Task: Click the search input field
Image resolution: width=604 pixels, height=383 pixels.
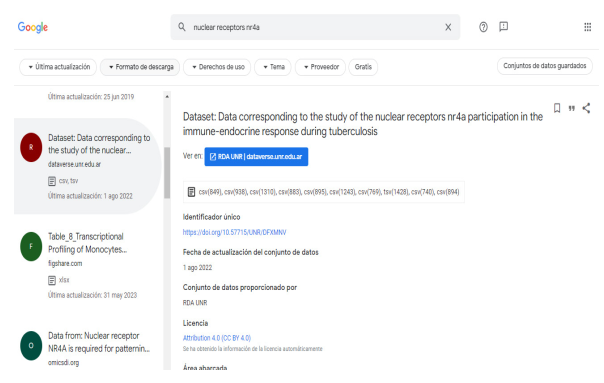Action: click(x=315, y=27)
